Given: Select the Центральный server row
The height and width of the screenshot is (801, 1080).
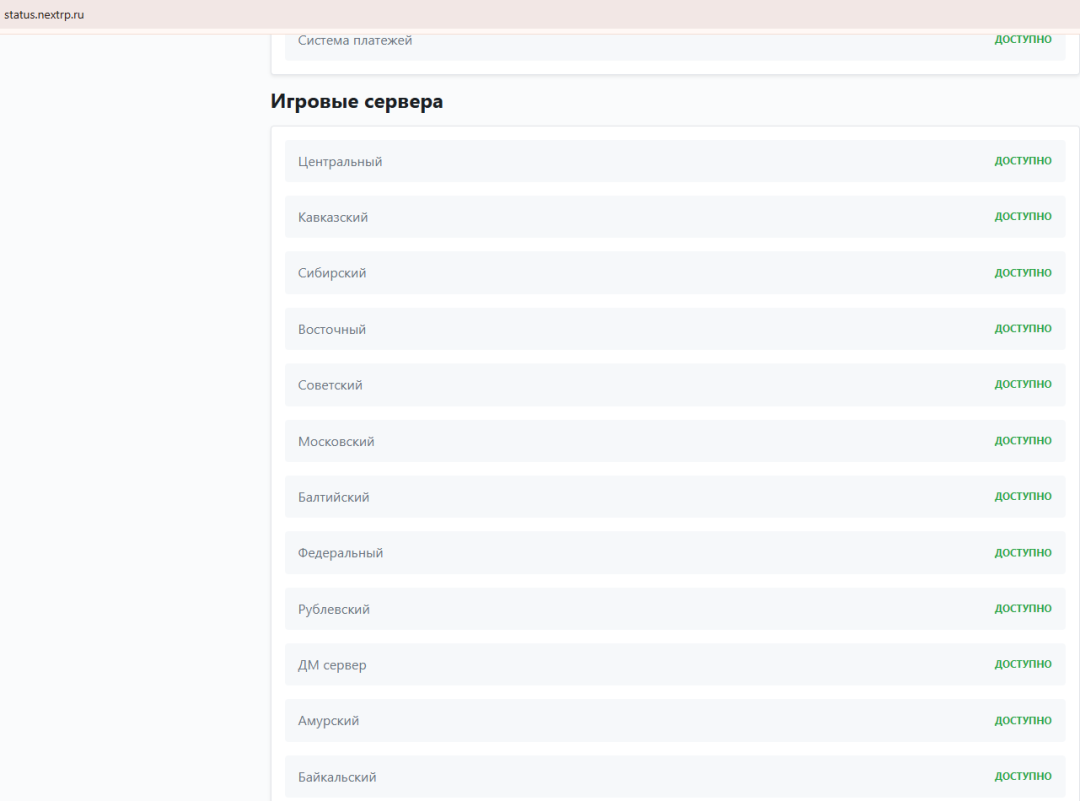Looking at the screenshot, I should click(340, 162).
